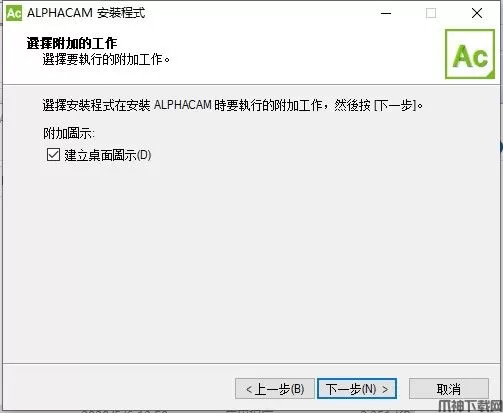Click the empty grey area below the checkbox
This screenshot has height=413, width=503.
tap(250, 260)
